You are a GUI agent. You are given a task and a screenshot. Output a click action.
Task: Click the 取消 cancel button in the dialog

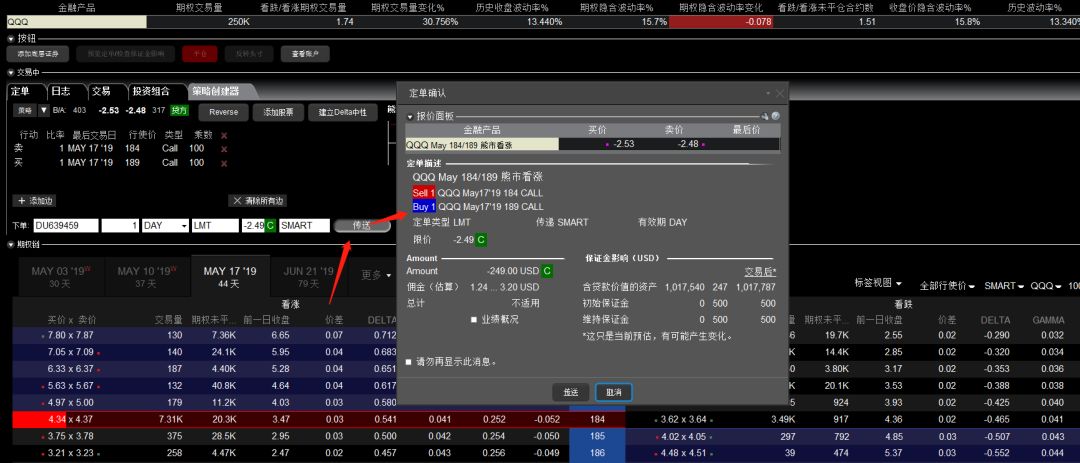(x=614, y=392)
